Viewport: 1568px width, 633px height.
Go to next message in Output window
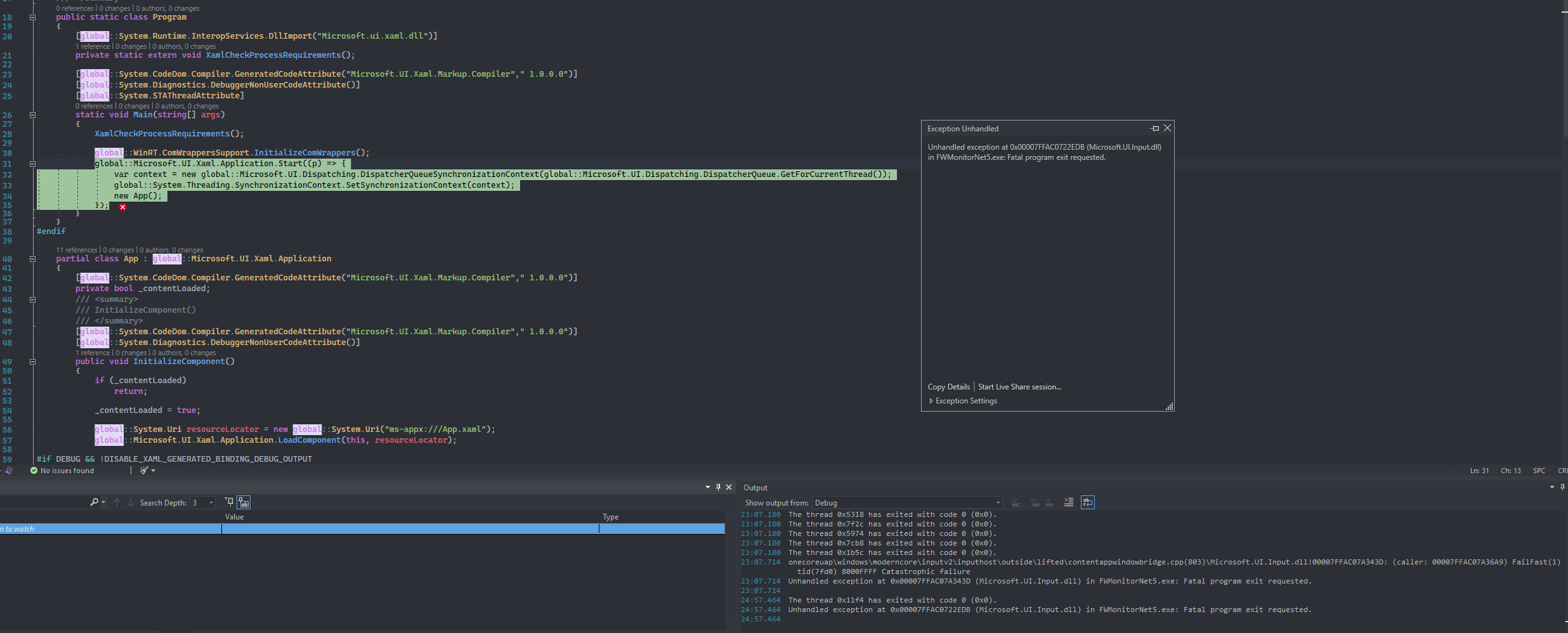[1049, 502]
